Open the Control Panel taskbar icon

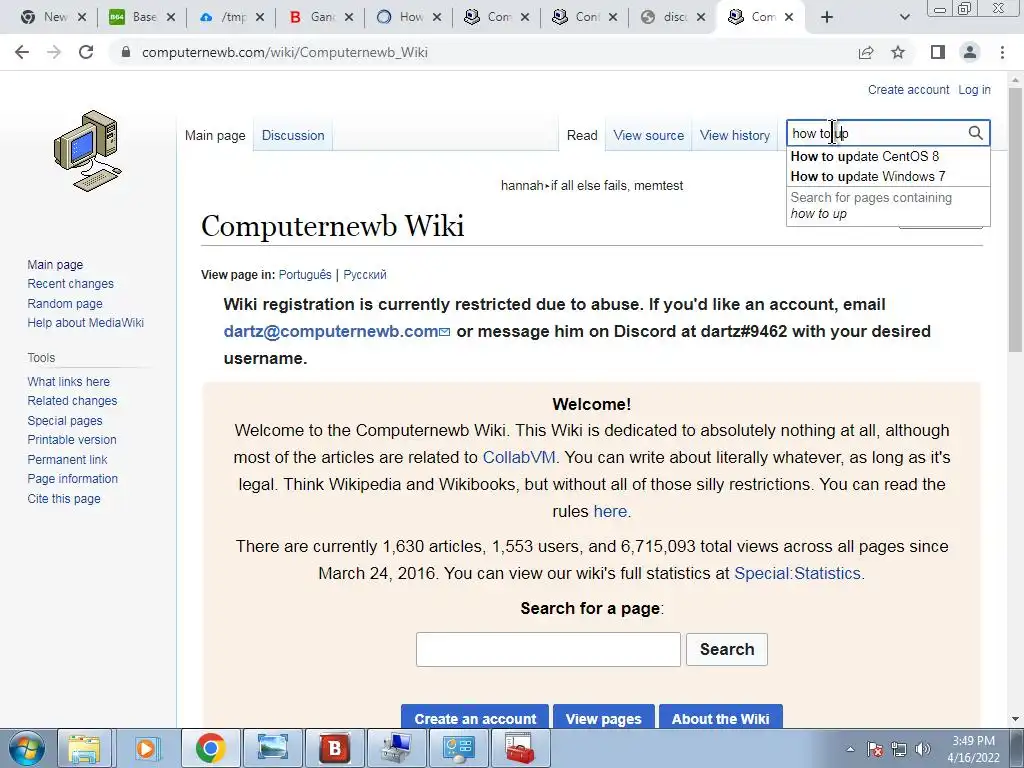tap(458, 748)
